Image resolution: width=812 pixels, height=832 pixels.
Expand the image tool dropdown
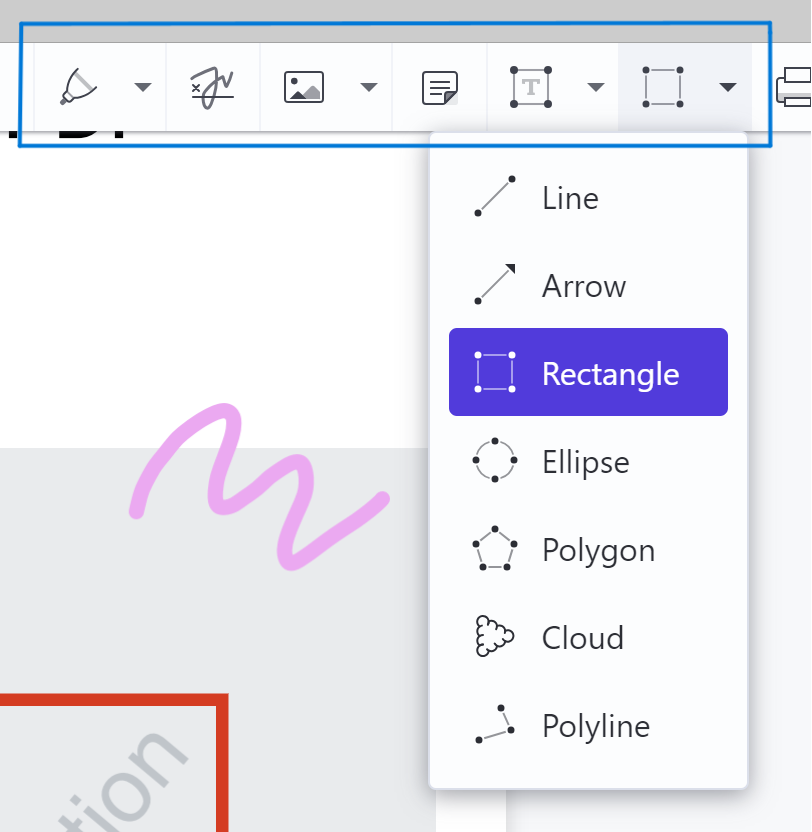pos(368,87)
